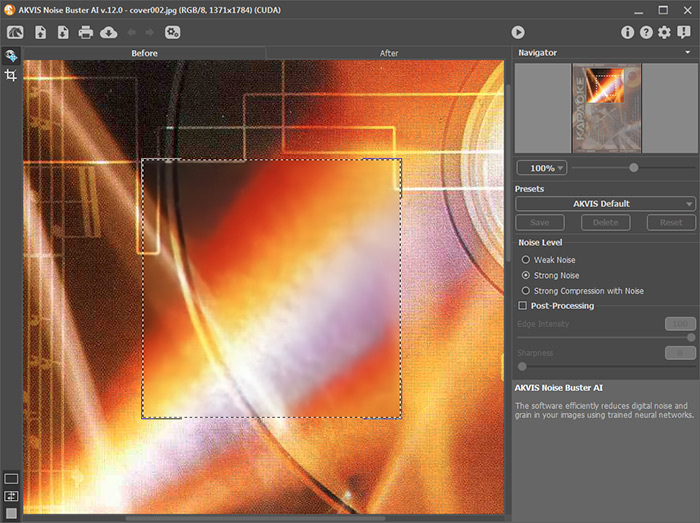The height and width of the screenshot is (523, 700).
Task: Switch to the Before tab
Action: pos(144,53)
